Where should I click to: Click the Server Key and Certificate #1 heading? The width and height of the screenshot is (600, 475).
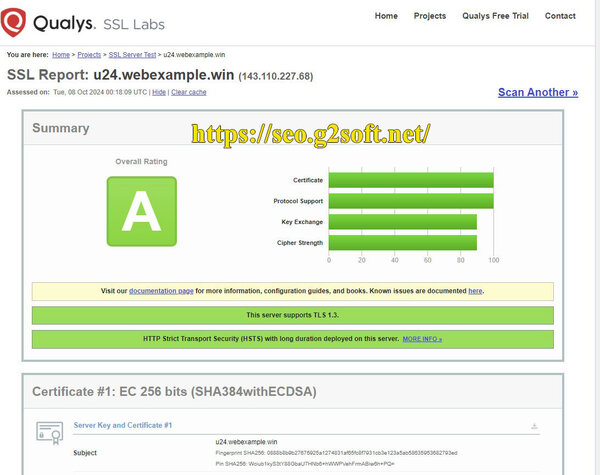123,425
